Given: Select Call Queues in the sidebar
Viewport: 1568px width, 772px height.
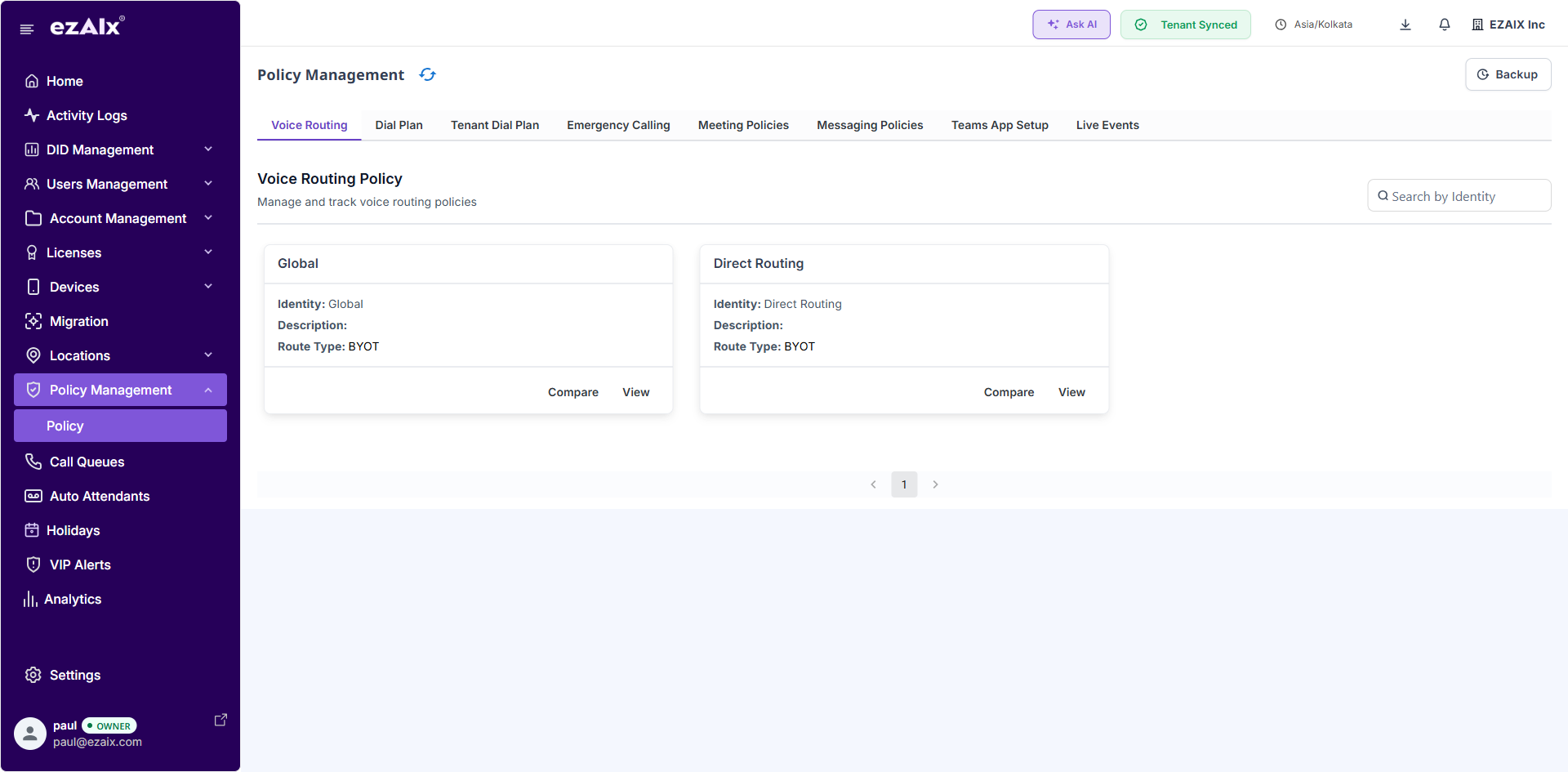Looking at the screenshot, I should [x=87, y=462].
